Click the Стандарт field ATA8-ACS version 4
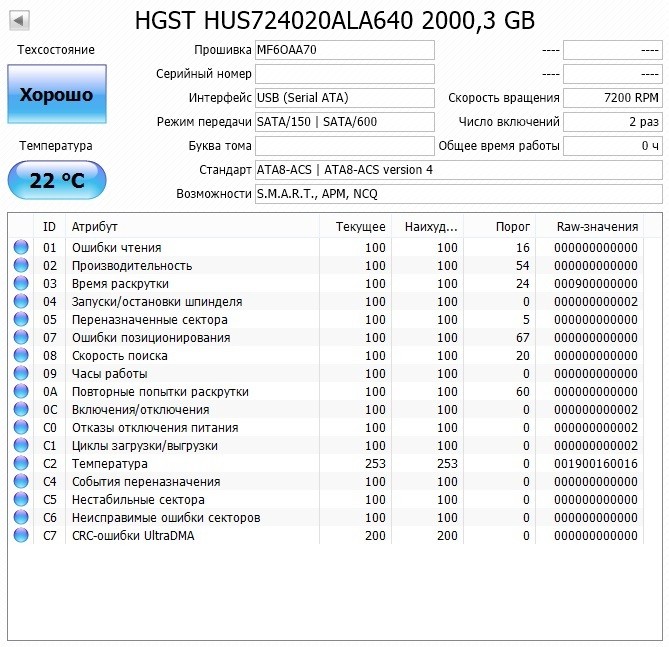The width and height of the screenshot is (669, 647). pos(459,170)
